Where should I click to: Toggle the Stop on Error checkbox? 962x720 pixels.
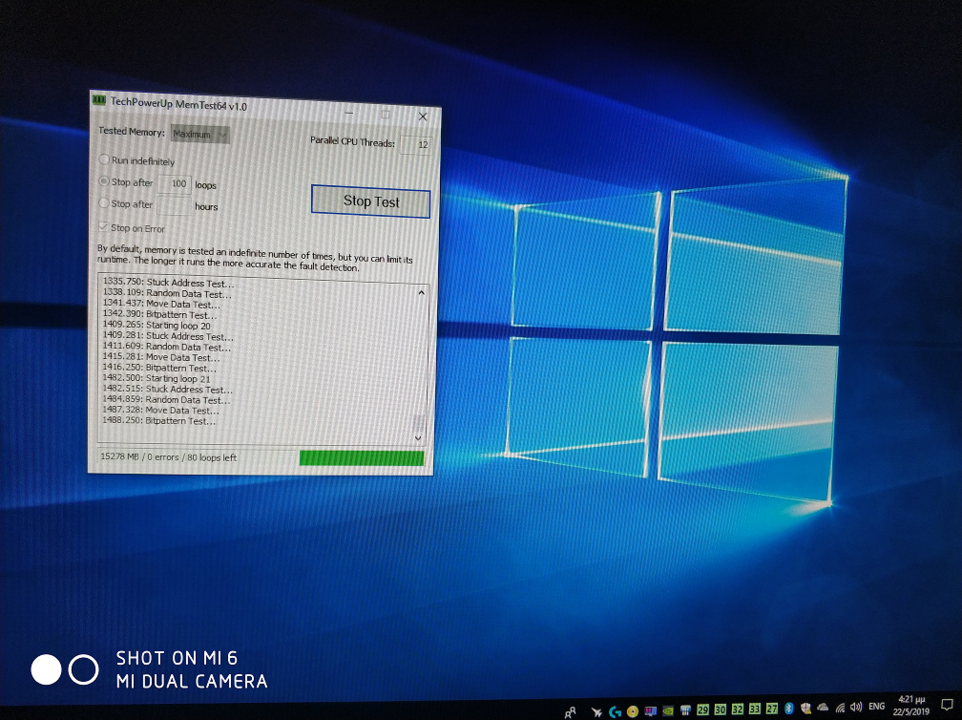pyautogui.click(x=103, y=227)
